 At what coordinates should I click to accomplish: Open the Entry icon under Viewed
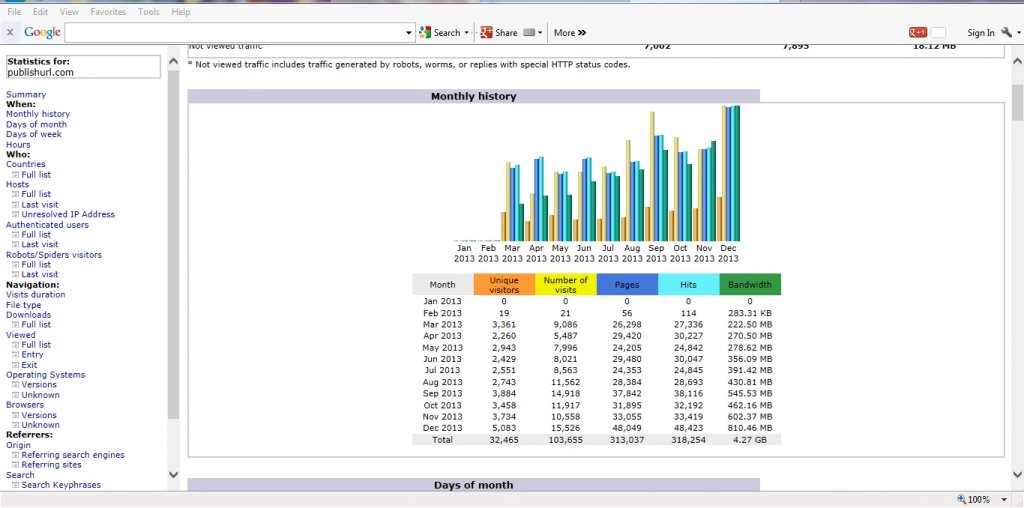[x=16, y=355]
